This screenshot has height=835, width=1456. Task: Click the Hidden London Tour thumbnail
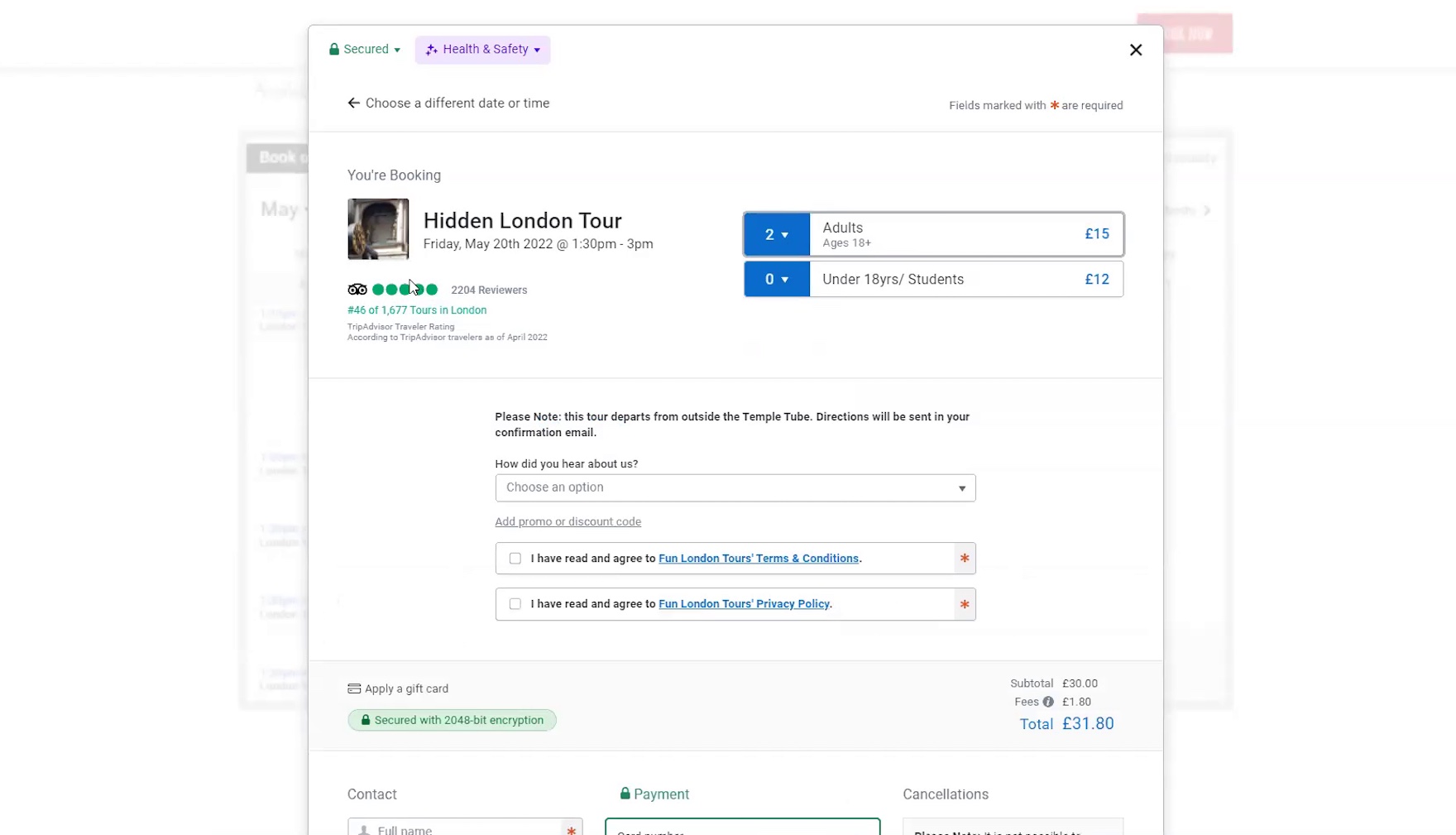point(378,229)
